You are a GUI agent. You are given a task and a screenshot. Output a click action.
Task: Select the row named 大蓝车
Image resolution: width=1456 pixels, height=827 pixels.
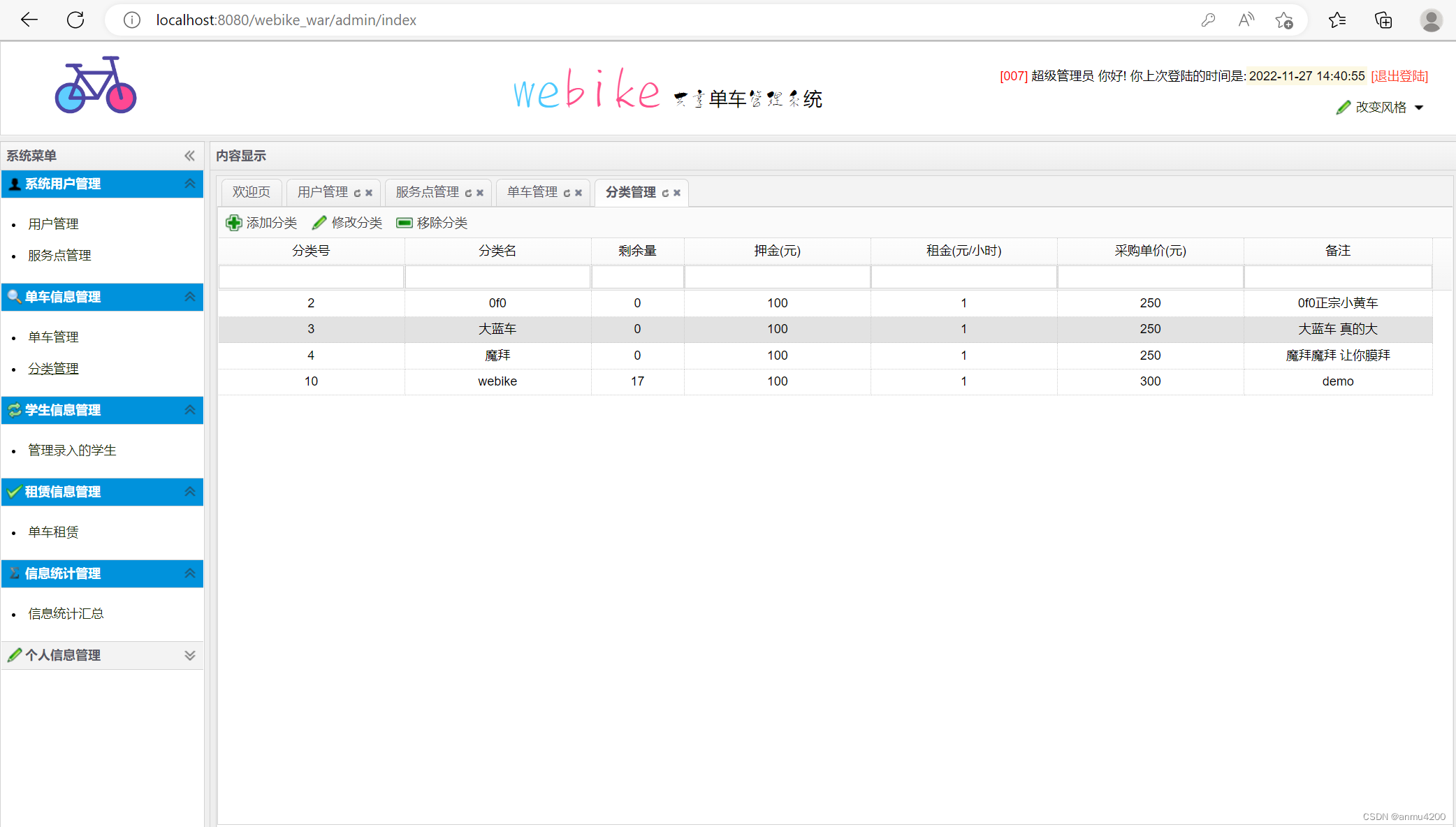pyautogui.click(x=825, y=329)
